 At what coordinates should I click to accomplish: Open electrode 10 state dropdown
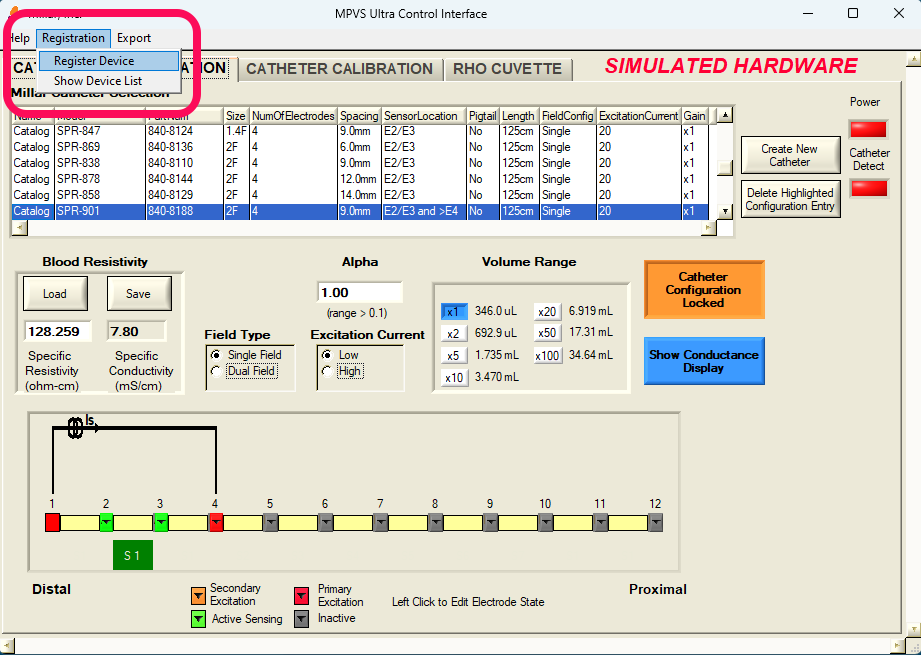[x=546, y=523]
